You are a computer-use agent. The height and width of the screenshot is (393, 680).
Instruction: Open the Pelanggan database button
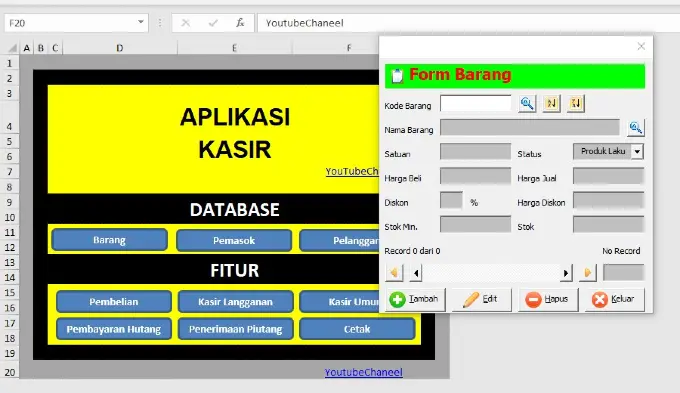point(339,240)
